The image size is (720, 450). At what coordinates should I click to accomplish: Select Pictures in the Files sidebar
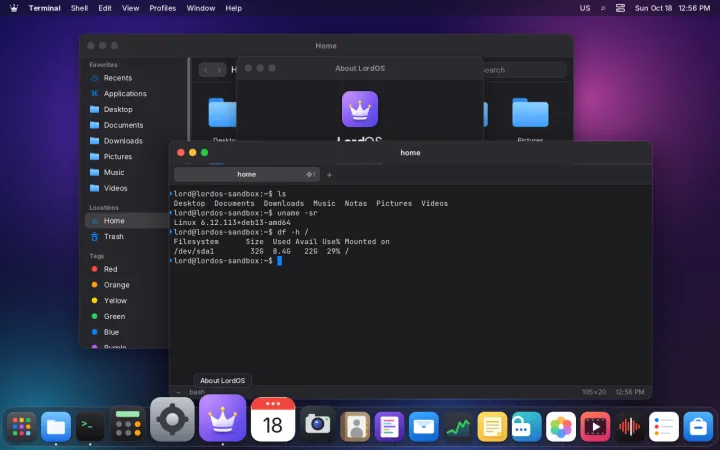tap(118, 157)
